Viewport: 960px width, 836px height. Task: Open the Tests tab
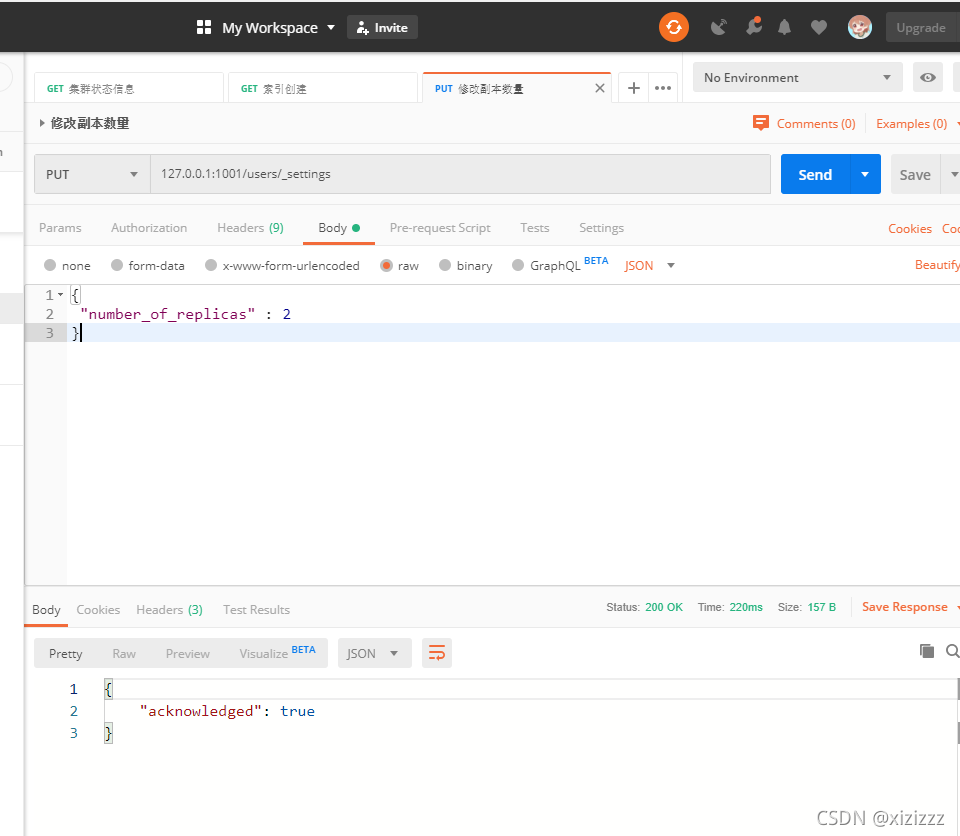pos(534,228)
